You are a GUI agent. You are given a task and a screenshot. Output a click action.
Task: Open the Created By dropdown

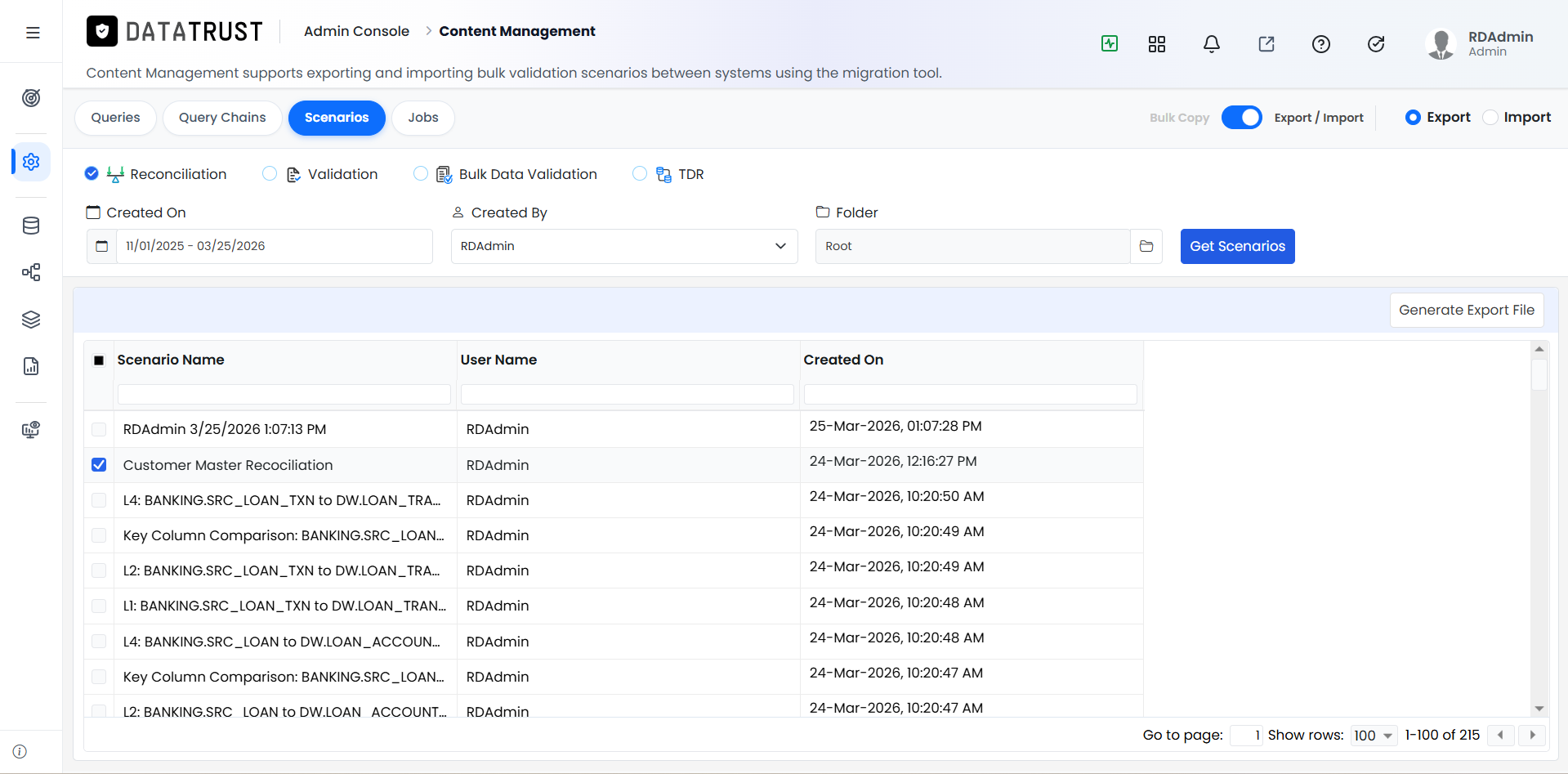624,246
